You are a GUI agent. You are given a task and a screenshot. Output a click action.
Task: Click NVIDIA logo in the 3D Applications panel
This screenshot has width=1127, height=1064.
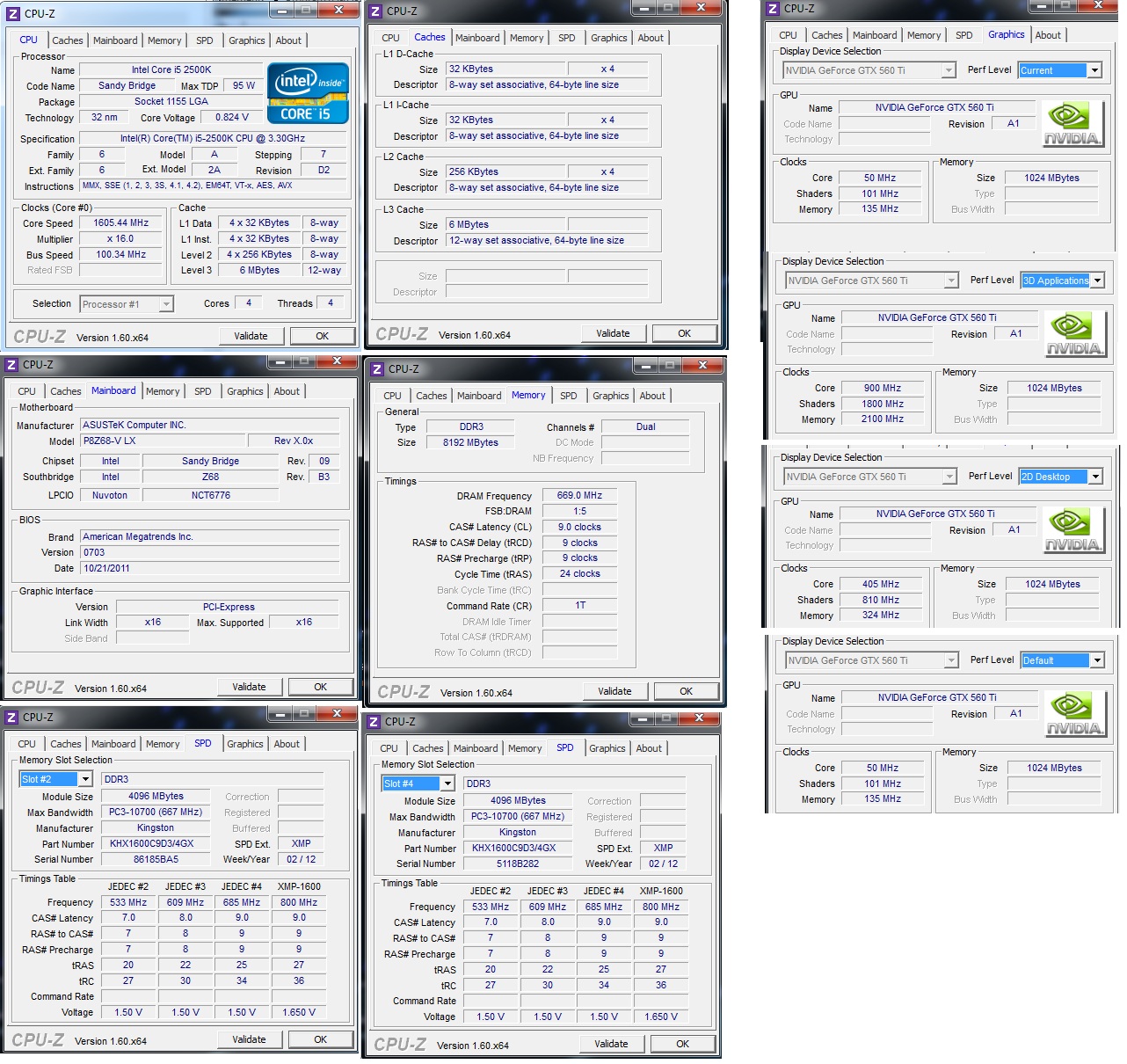coord(1073,333)
